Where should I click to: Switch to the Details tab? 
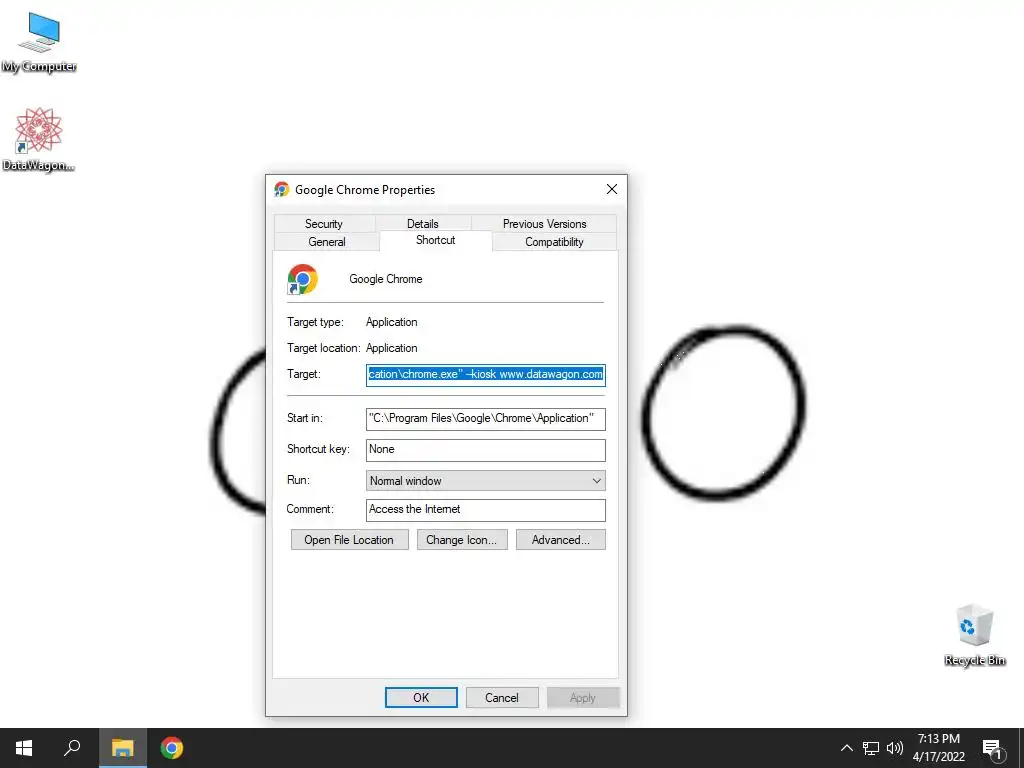coord(423,223)
